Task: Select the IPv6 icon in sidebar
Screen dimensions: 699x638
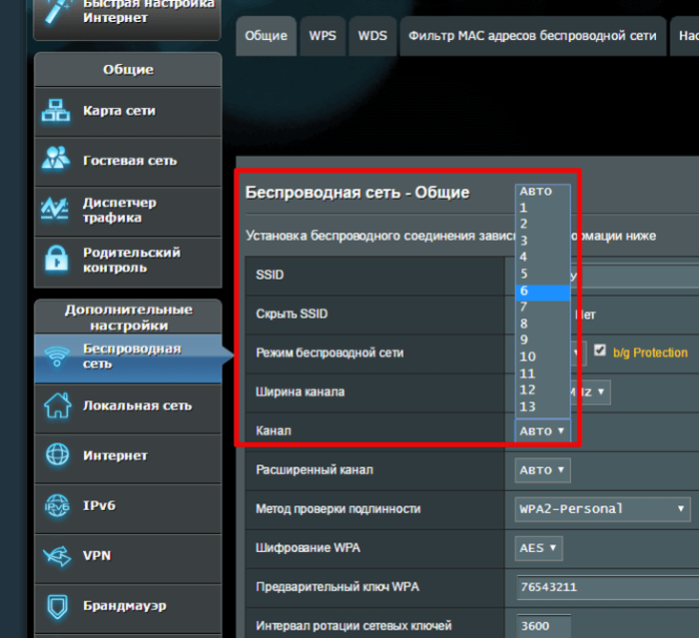Action: (x=57, y=506)
